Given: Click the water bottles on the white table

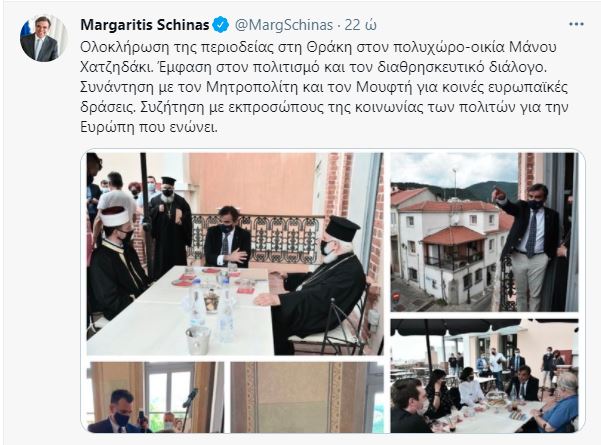Looking at the screenshot, I should click(x=211, y=303).
